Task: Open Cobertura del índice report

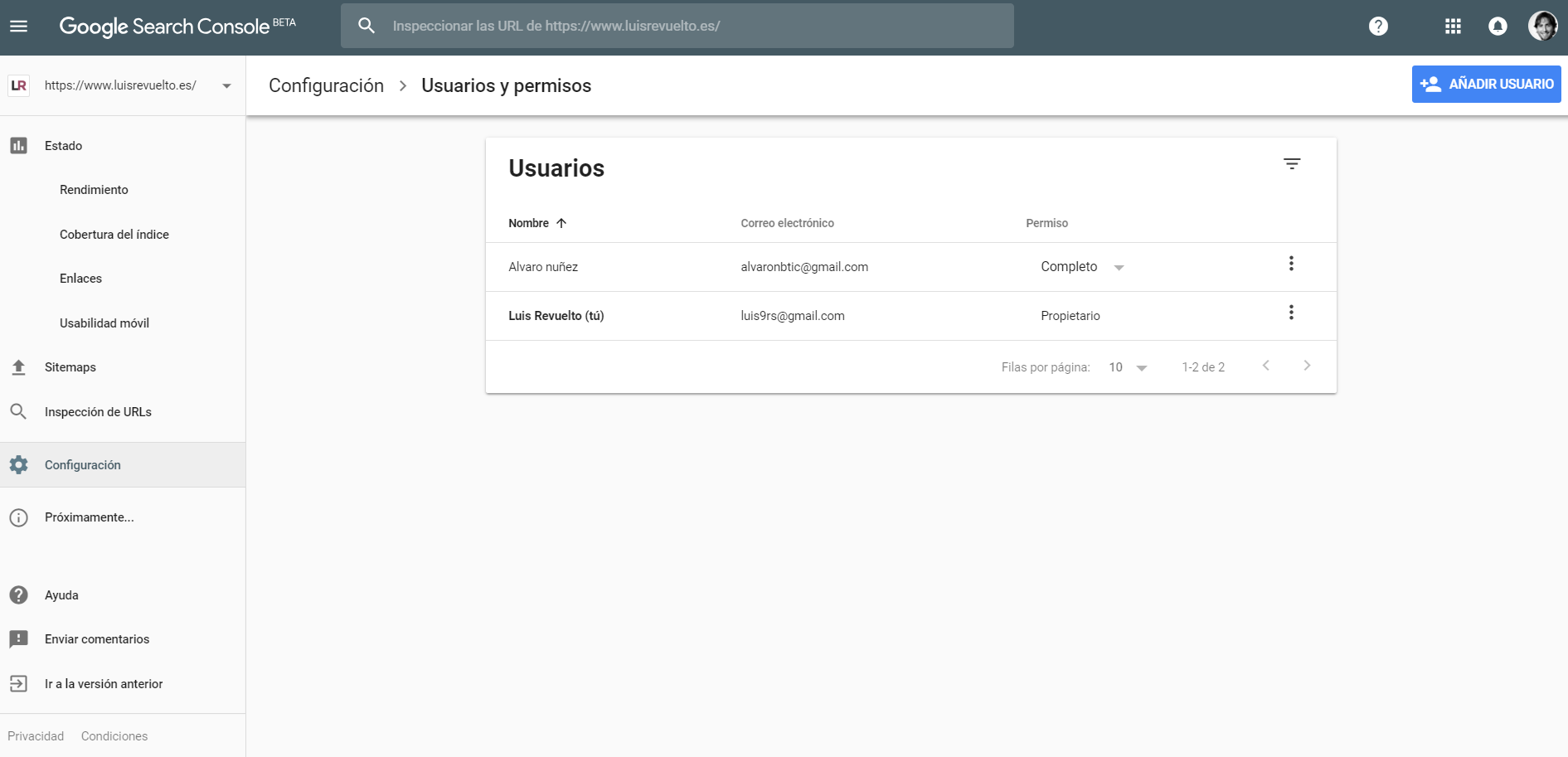Action: [x=114, y=235]
